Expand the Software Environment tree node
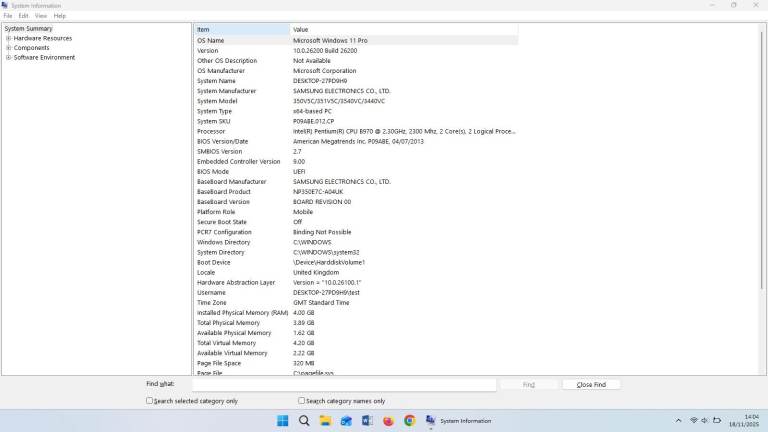Screen dimensions: 768x432 9,57
